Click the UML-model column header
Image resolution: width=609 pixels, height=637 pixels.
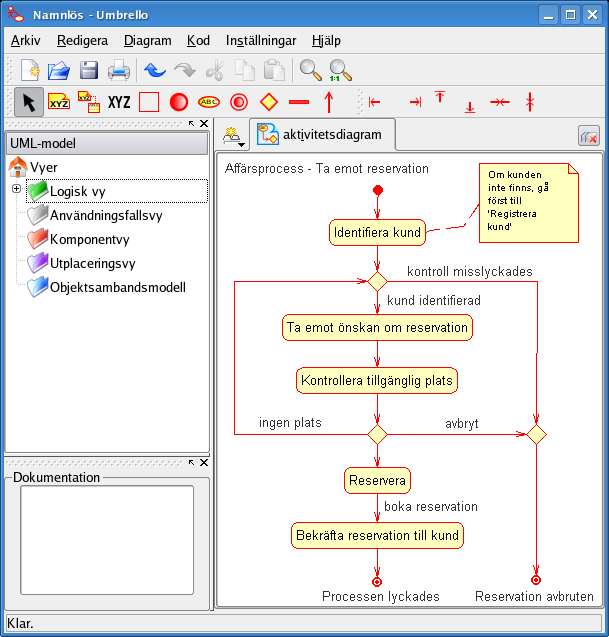(107, 143)
